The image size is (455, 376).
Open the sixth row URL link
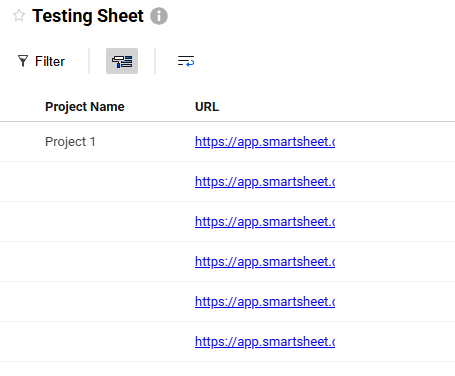point(265,342)
